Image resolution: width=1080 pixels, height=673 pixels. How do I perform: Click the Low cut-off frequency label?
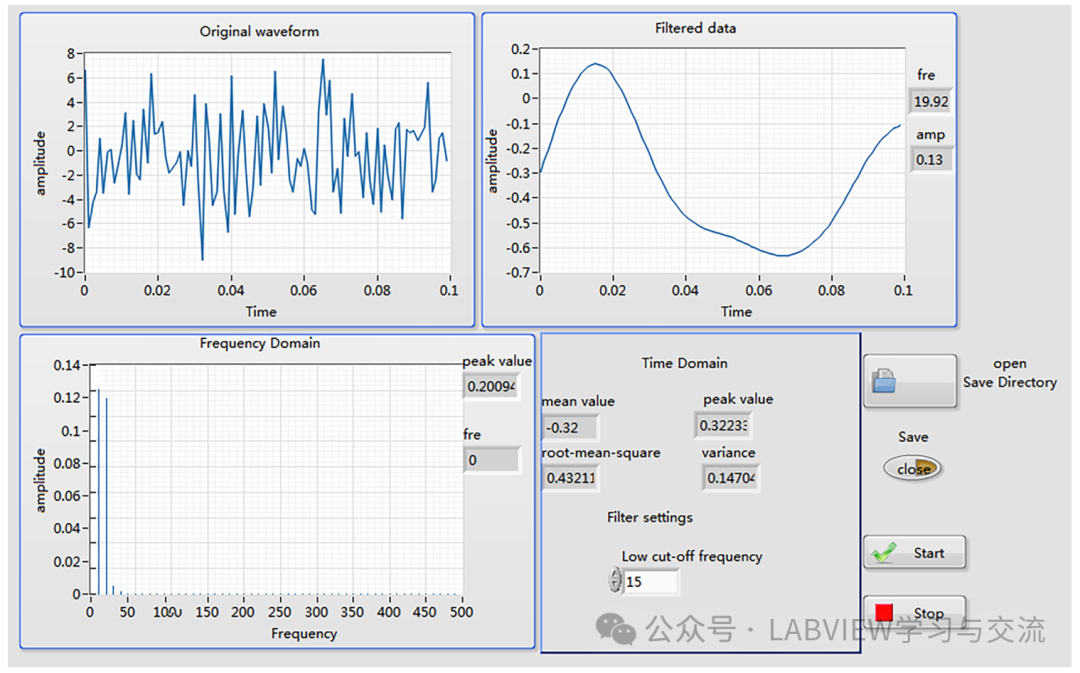point(692,557)
